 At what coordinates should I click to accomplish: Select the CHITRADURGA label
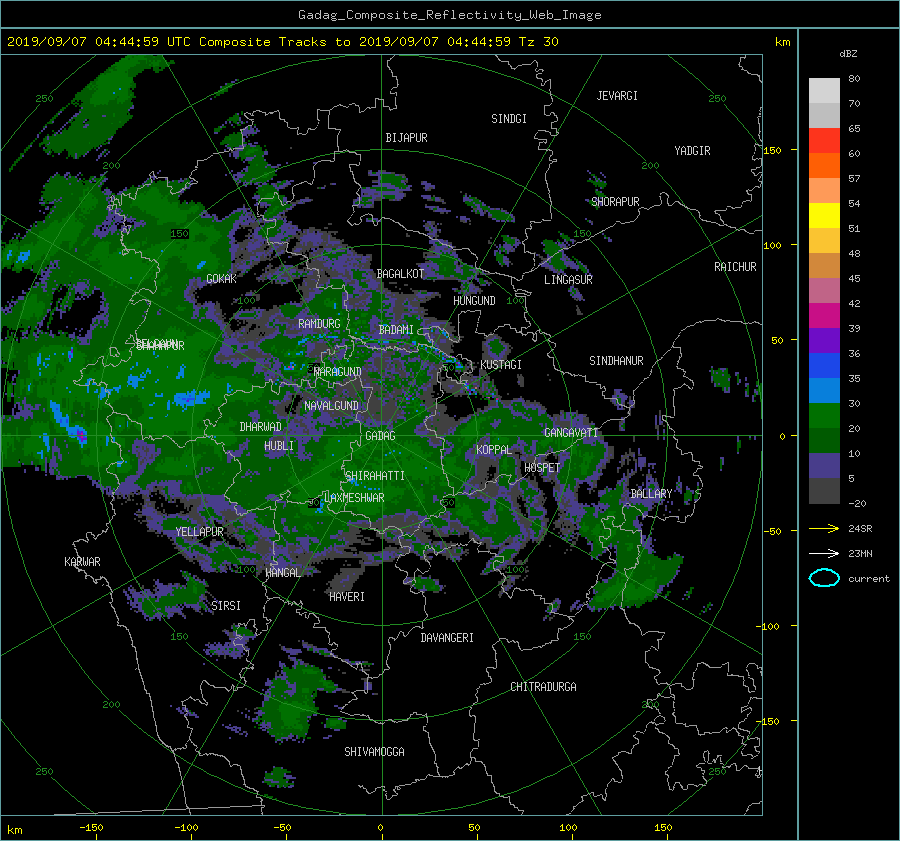(544, 687)
